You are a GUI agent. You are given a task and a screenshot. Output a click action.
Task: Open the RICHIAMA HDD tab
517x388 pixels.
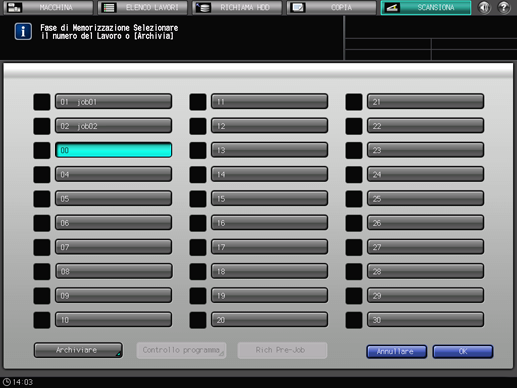pyautogui.click(x=237, y=7)
